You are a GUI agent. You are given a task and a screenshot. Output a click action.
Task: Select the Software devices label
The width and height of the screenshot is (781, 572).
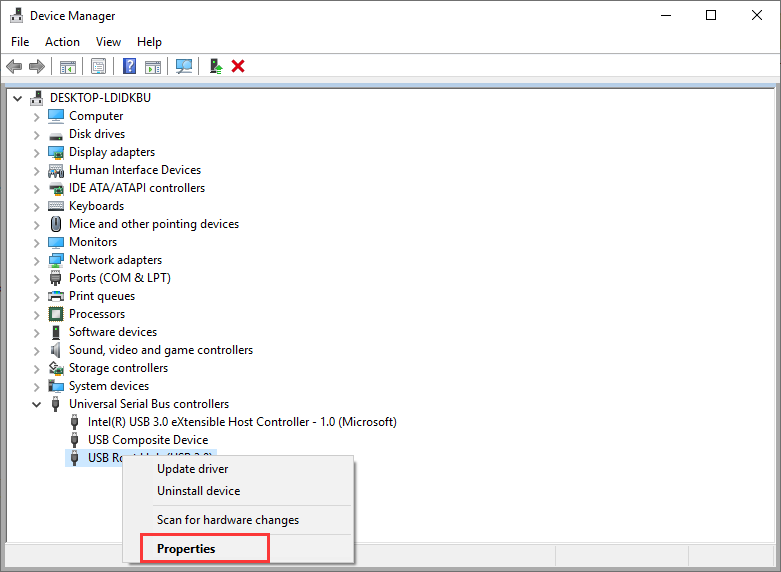[113, 332]
